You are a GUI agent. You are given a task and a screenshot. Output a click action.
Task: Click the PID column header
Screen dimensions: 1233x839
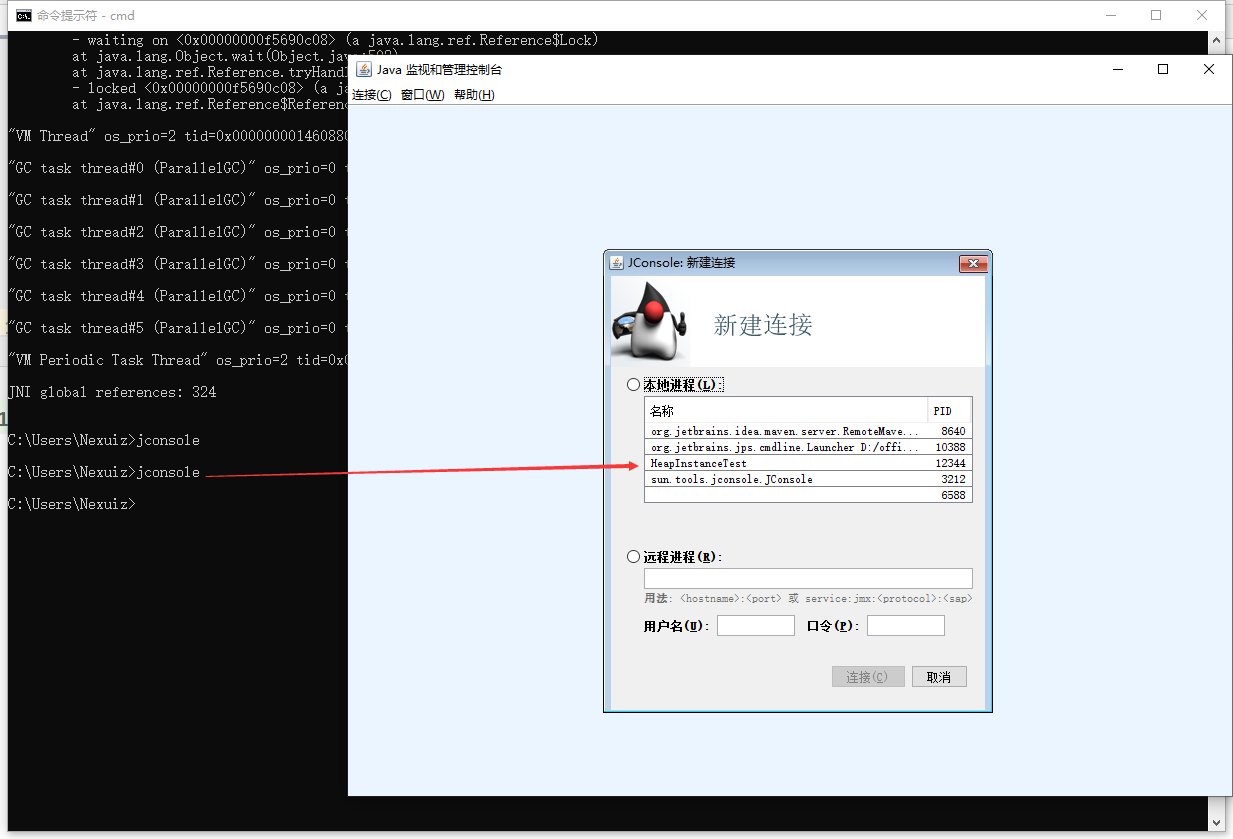click(x=949, y=411)
